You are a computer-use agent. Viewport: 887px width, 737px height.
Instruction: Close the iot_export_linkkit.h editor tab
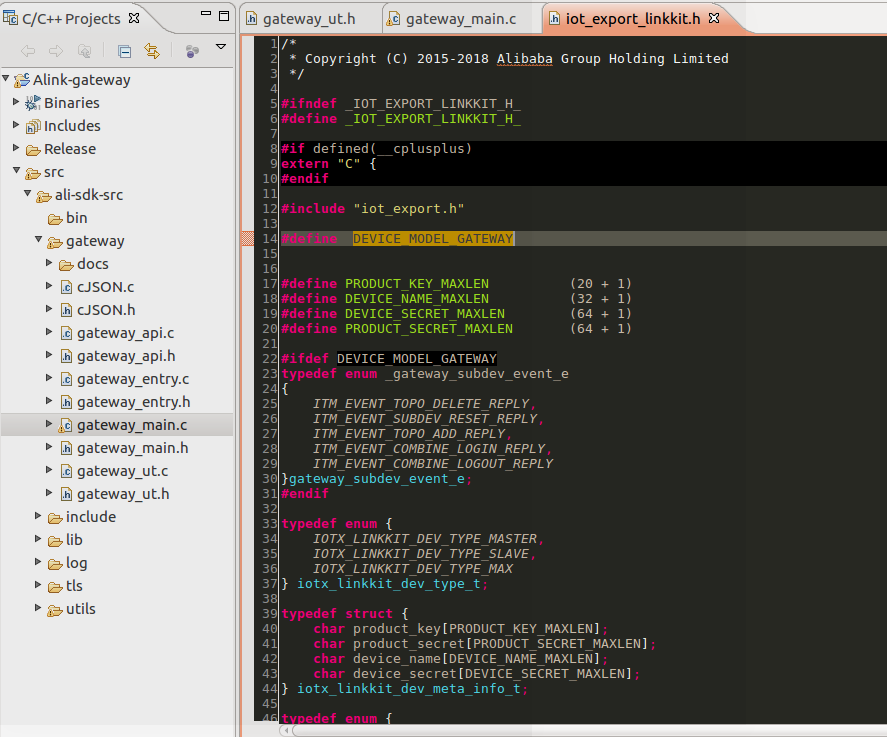coord(714,18)
